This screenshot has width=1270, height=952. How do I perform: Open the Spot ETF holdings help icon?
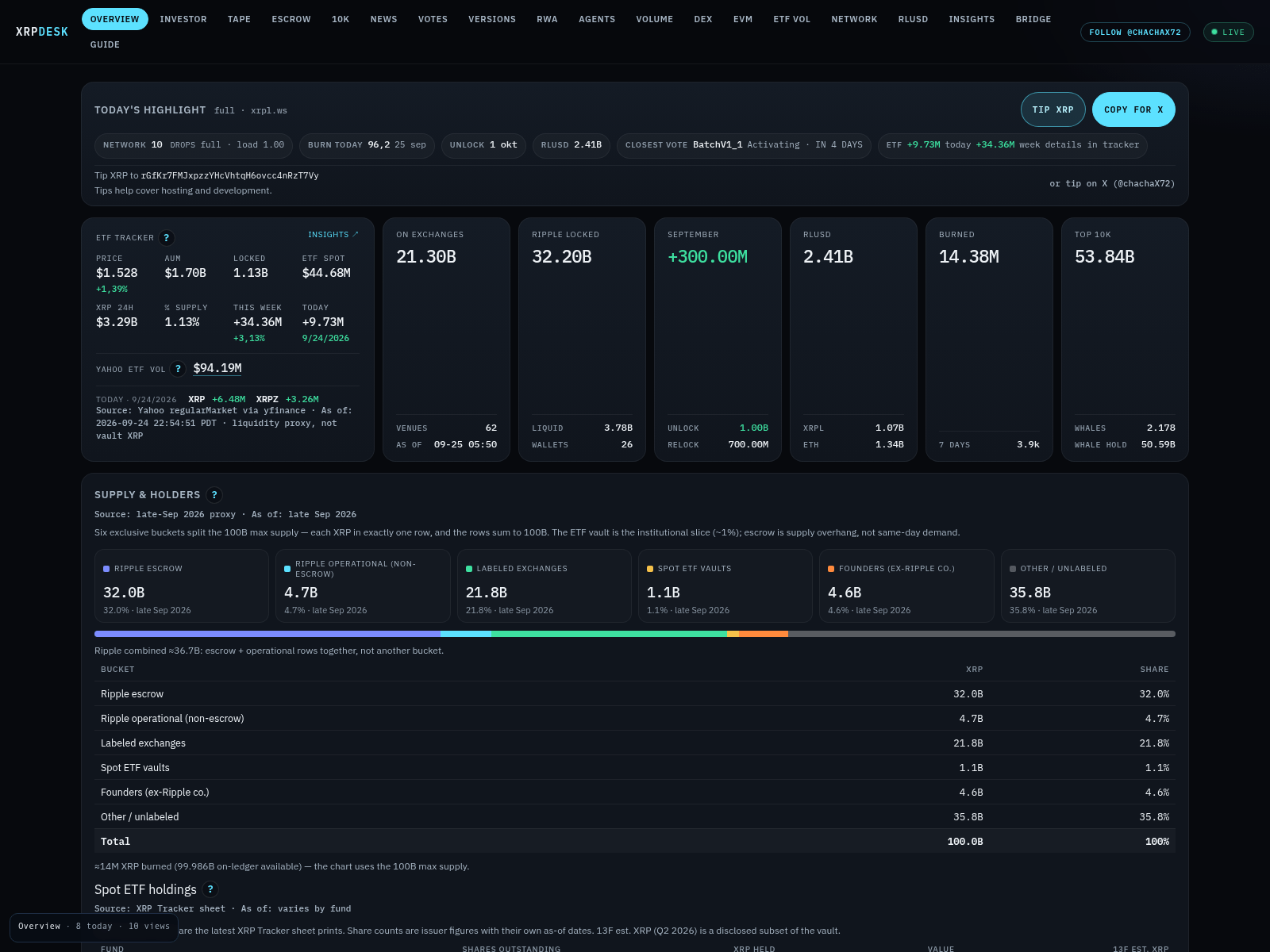pos(210,889)
